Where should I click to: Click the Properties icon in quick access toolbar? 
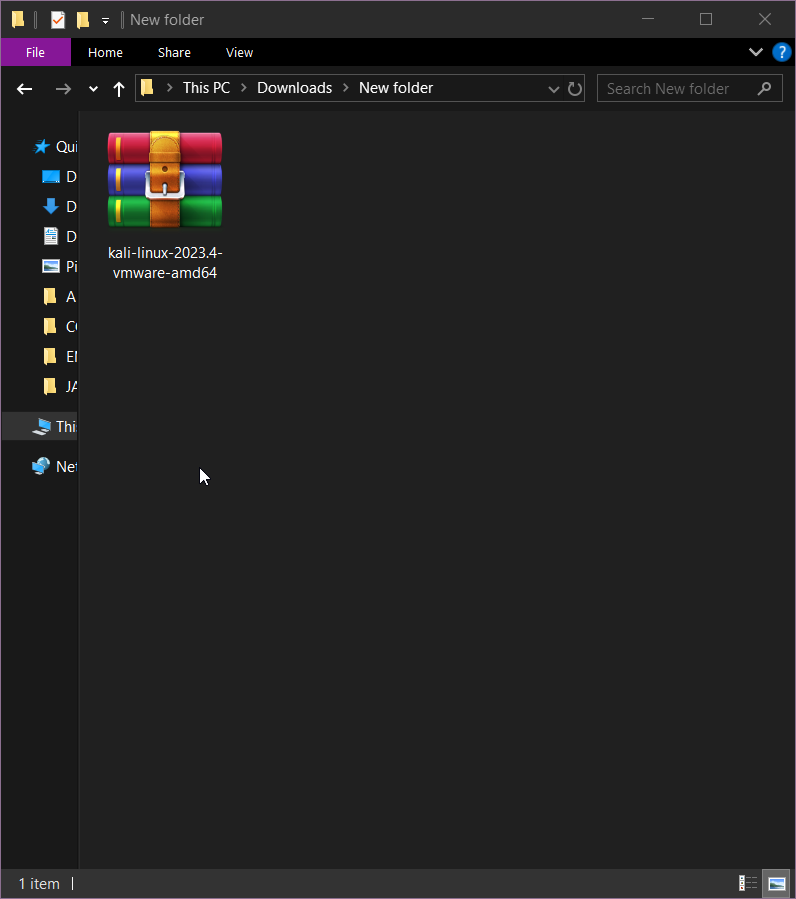pyautogui.click(x=58, y=20)
